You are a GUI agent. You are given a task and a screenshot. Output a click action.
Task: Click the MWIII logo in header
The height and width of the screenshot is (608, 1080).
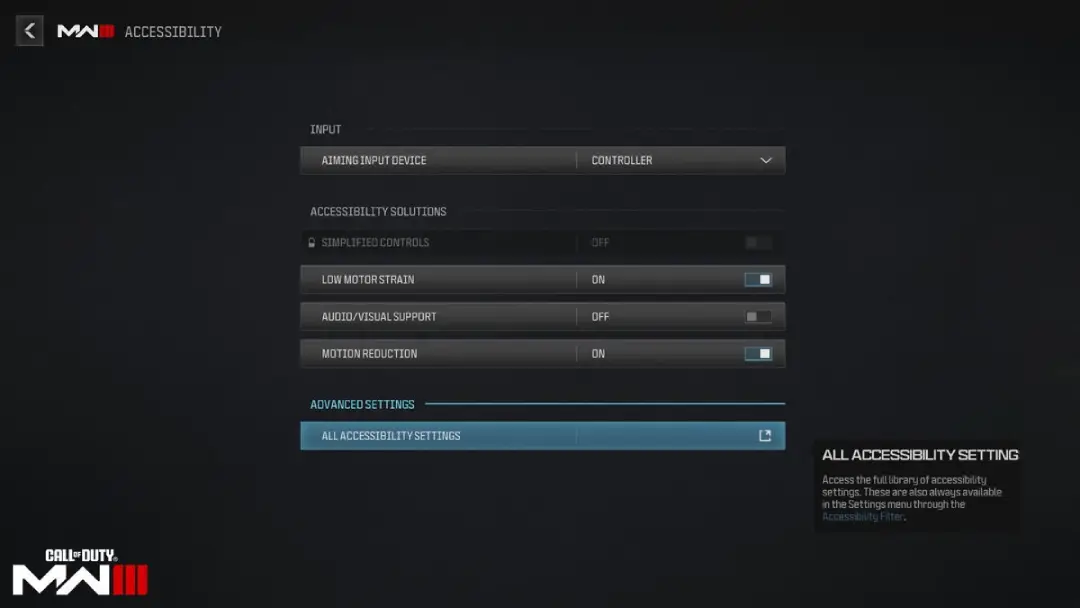point(85,31)
